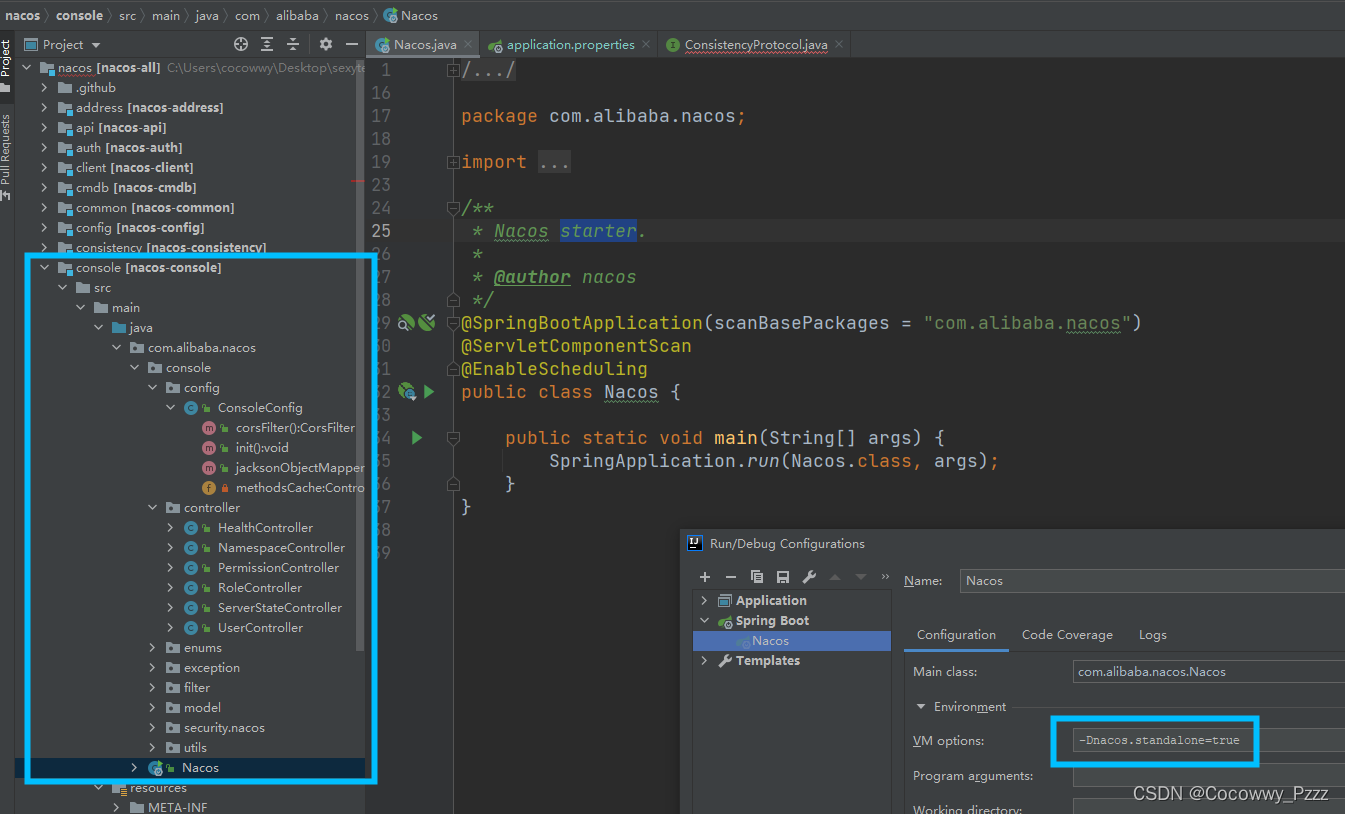This screenshot has width=1345, height=814.
Task: Hide the Project tool window
Action: [x=352, y=45]
